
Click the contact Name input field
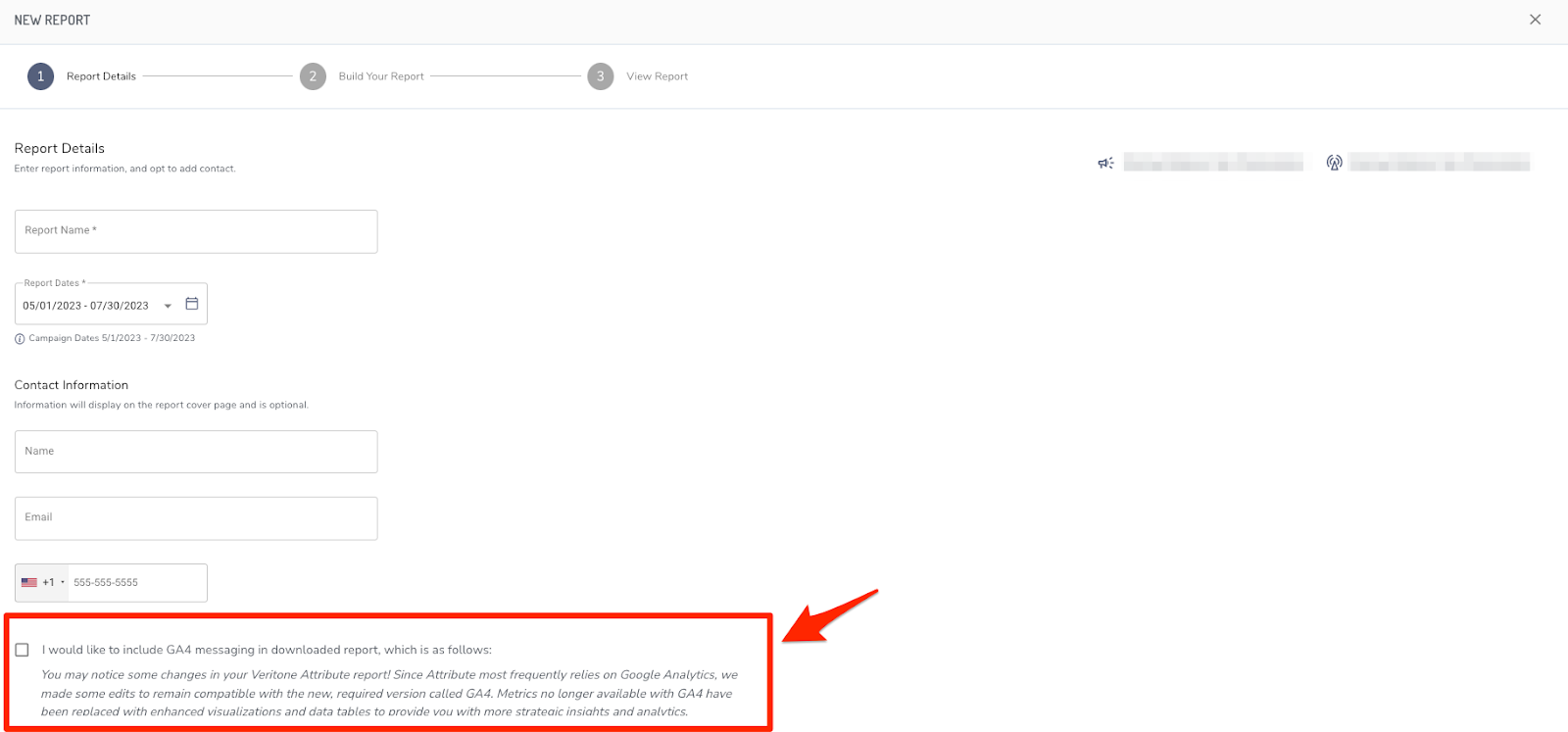pos(196,452)
